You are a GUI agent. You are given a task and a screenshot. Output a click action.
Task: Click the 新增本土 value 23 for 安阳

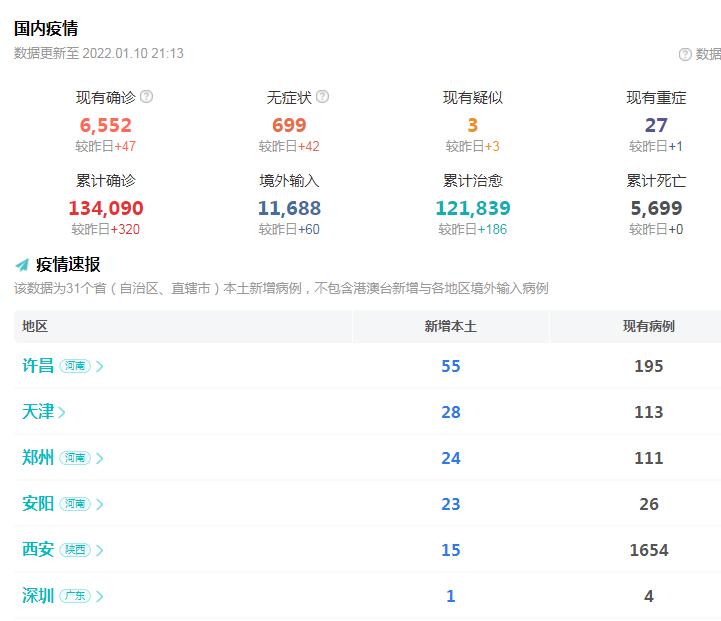[451, 504]
